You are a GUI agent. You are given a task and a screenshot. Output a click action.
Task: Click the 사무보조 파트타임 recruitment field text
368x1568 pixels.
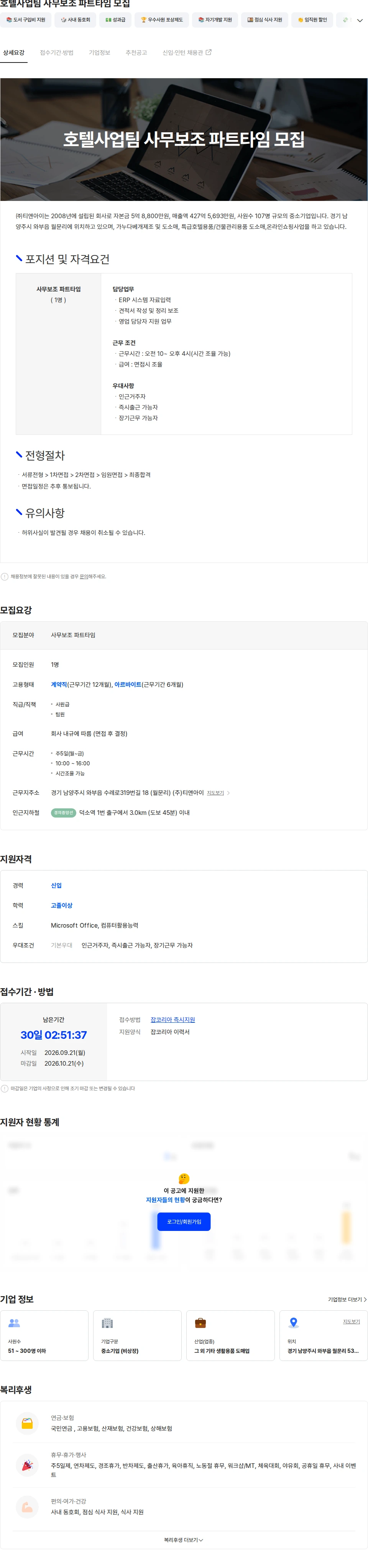[73, 635]
